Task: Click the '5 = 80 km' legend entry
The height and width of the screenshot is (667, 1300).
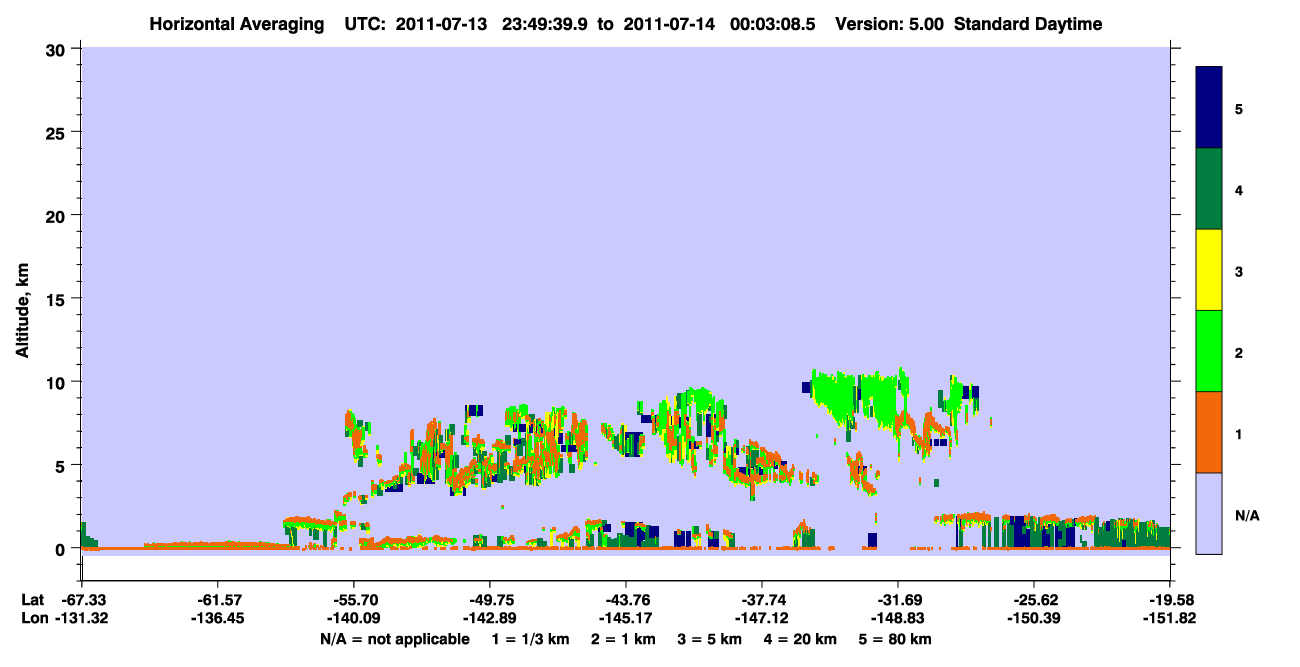Action: (895, 639)
